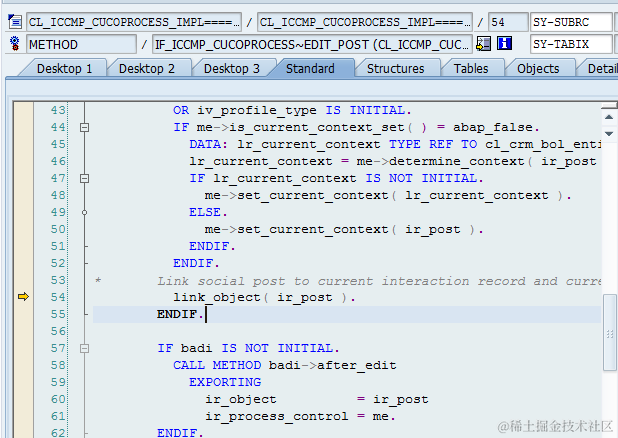Click line number 43 in the gutter
Screen dimensions: 618x438
(58, 110)
